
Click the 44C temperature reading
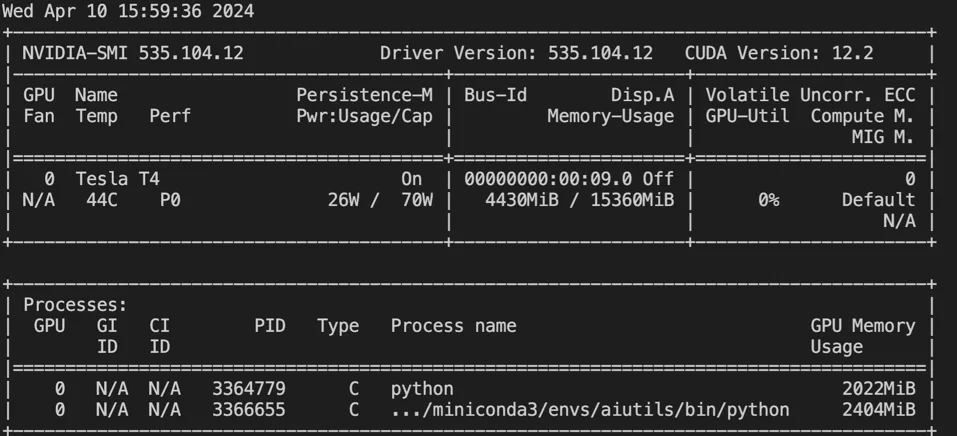coord(101,200)
